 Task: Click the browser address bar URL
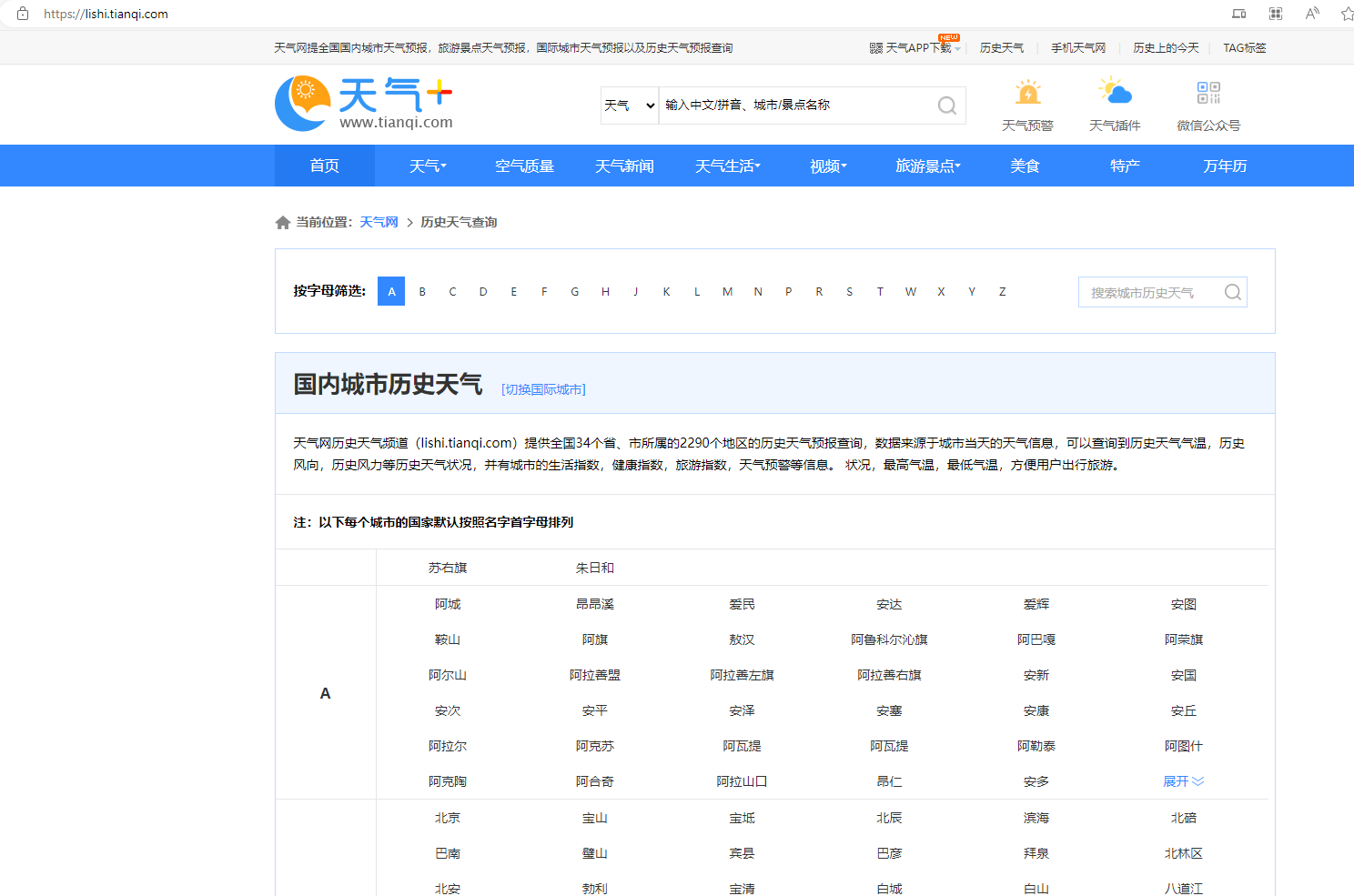point(106,14)
